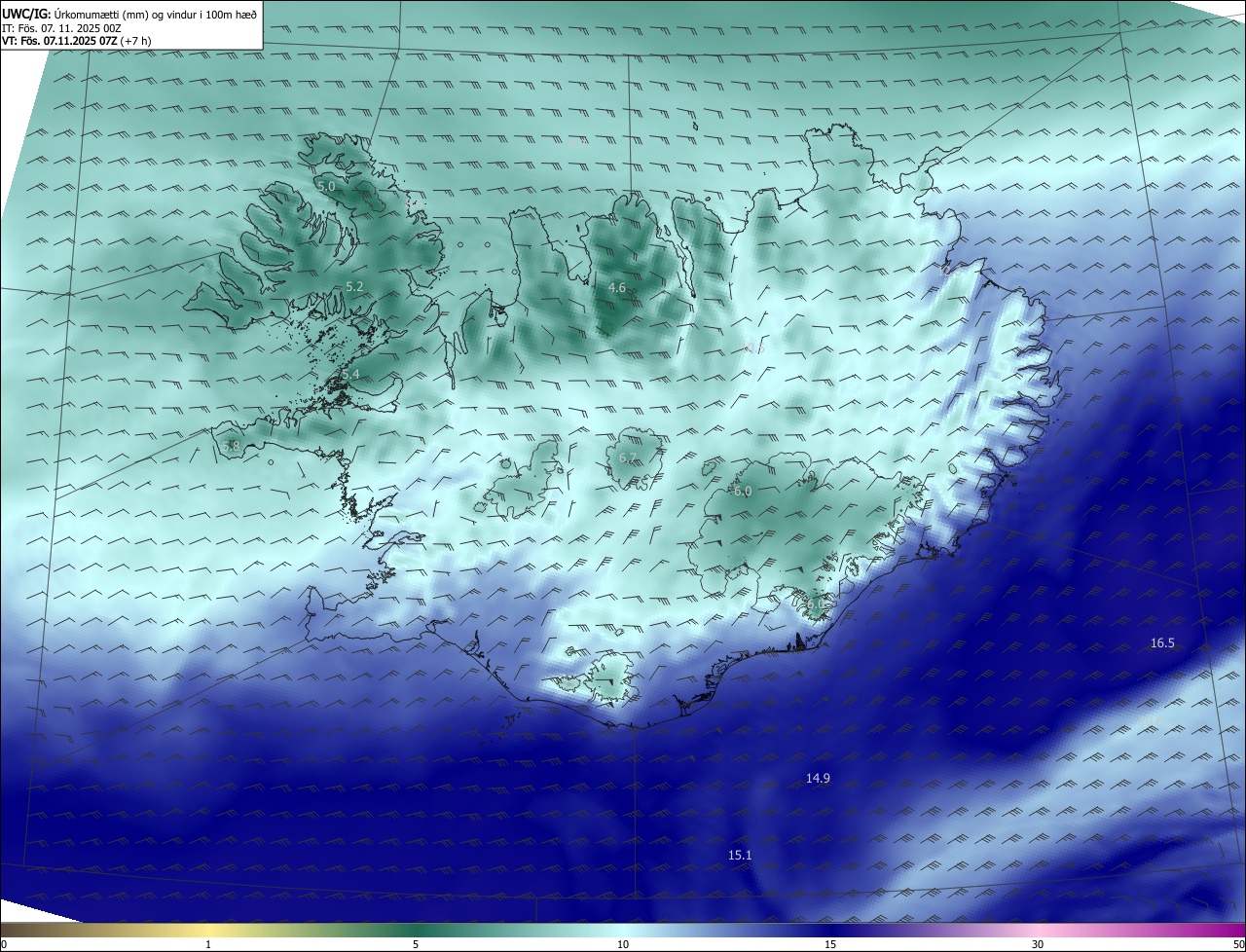The height and width of the screenshot is (952, 1246).
Task: Click the 6.0 value label on Vatnajökull
Action: 743,492
